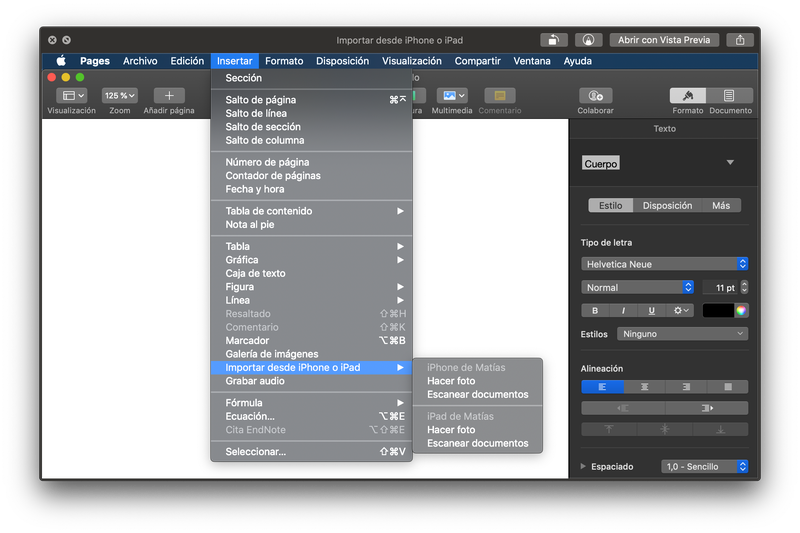Click the font size stepper arrows
Image resolution: width=800 pixels, height=533 pixels.
[x=744, y=287]
